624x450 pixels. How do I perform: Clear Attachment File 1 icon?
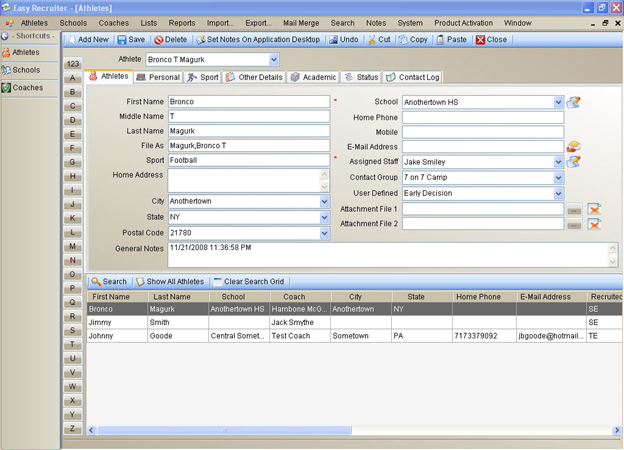pyautogui.click(x=594, y=209)
